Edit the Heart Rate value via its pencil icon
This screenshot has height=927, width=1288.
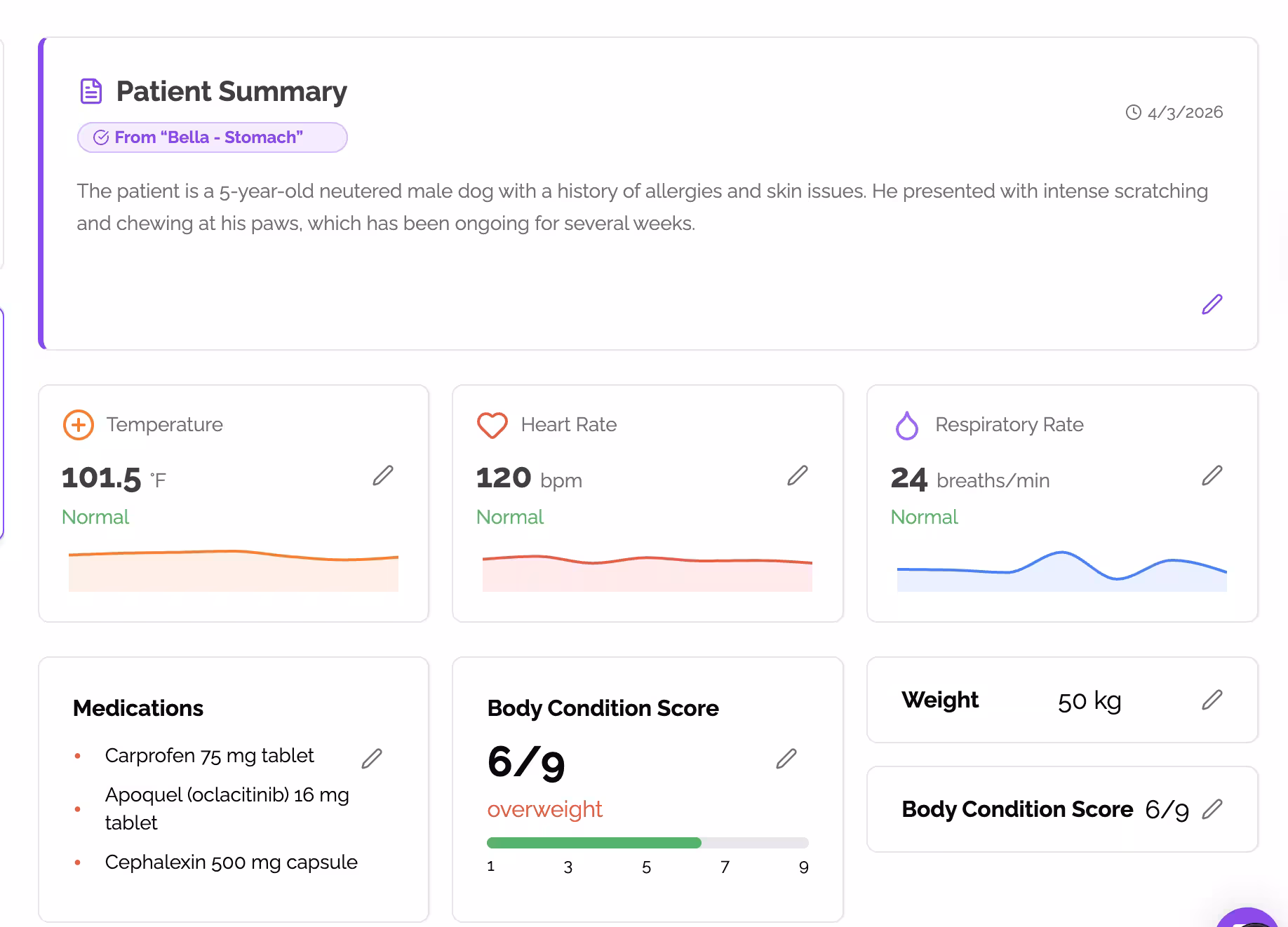point(798,476)
